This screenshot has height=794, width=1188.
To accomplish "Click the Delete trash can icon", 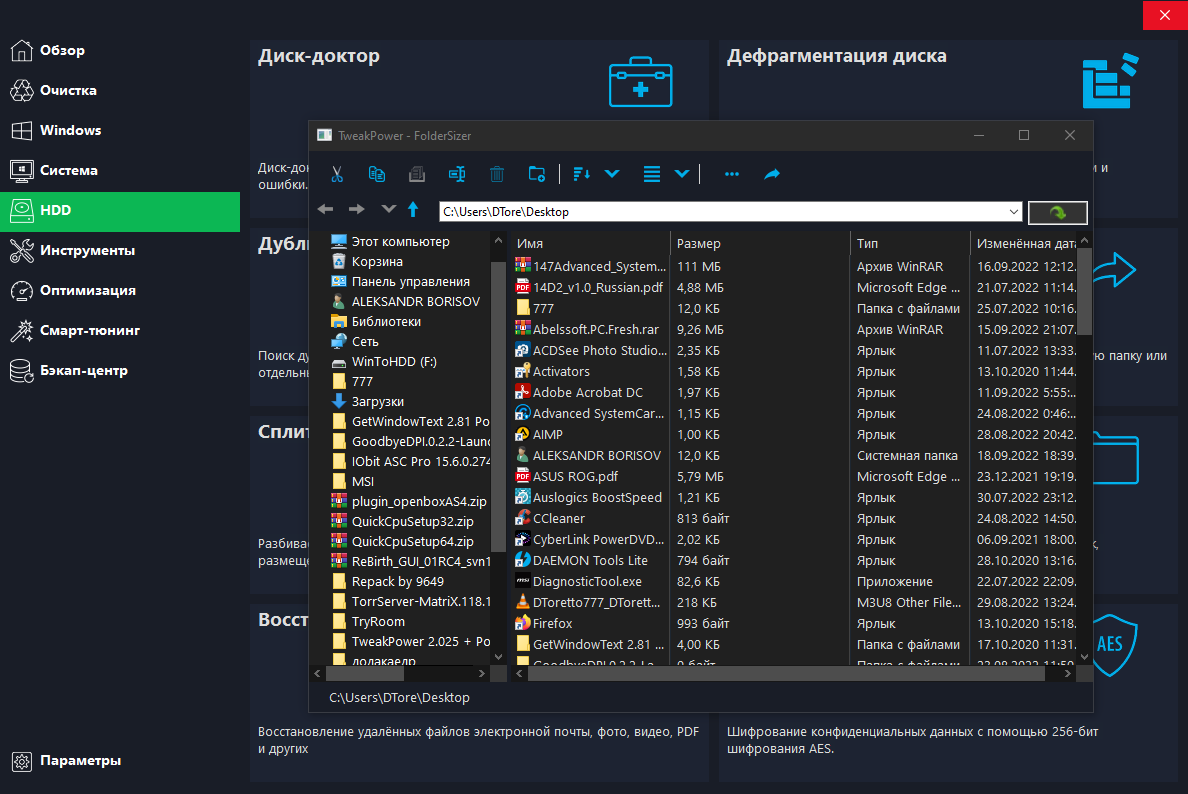I will 497,174.
